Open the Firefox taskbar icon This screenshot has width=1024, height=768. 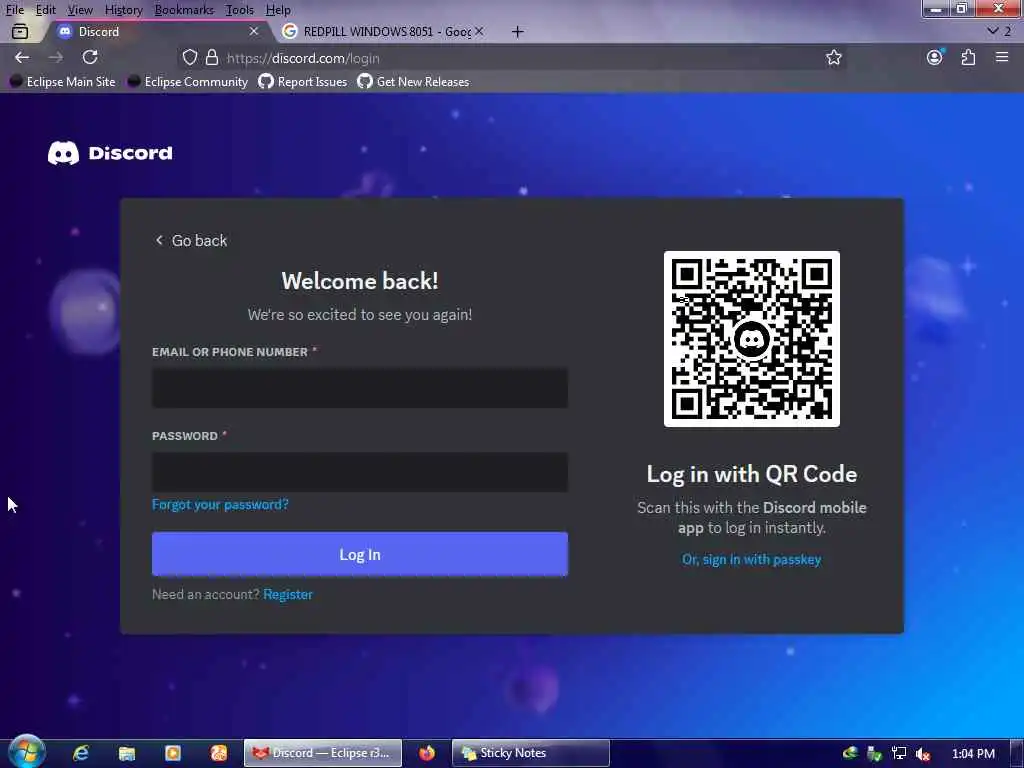[x=427, y=753]
